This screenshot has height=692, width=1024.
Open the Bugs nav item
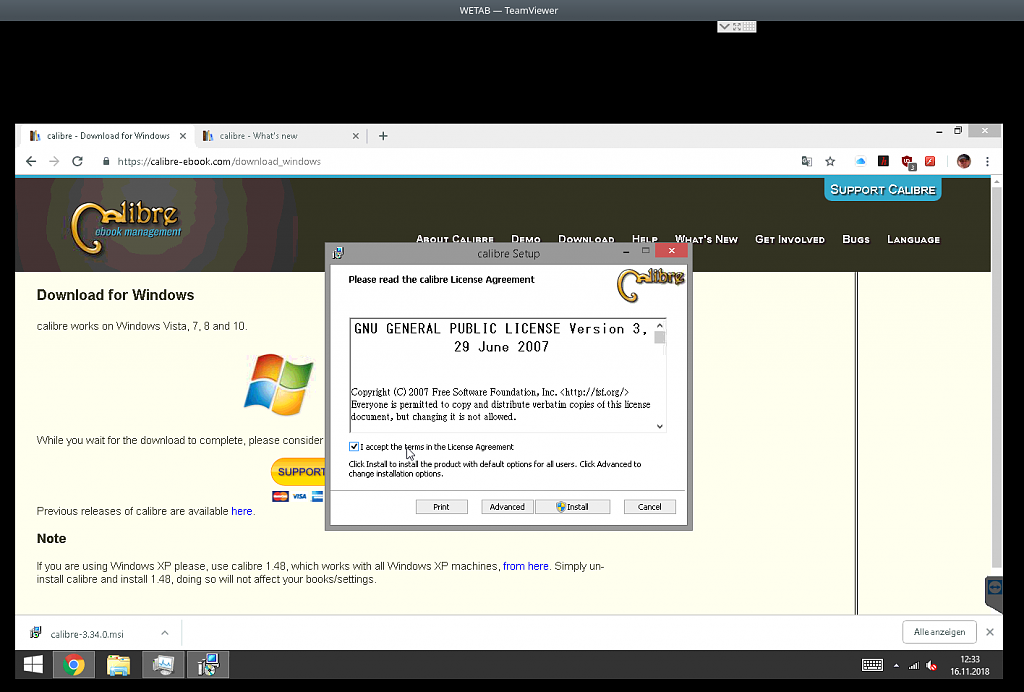click(x=856, y=240)
